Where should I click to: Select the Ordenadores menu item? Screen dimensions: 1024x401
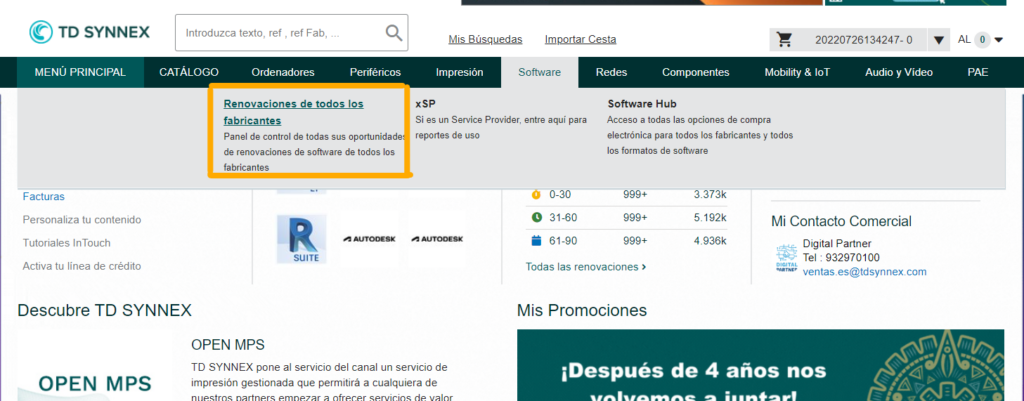point(283,72)
